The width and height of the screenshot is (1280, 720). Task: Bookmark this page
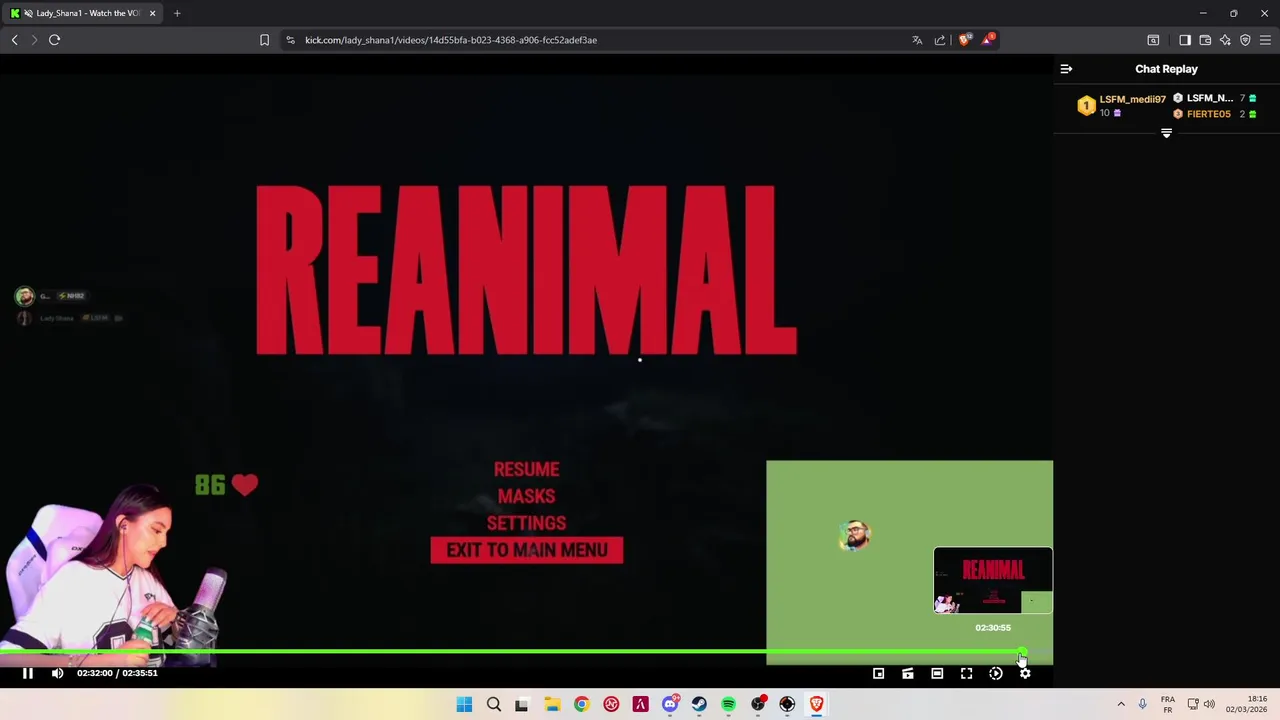pyautogui.click(x=264, y=40)
